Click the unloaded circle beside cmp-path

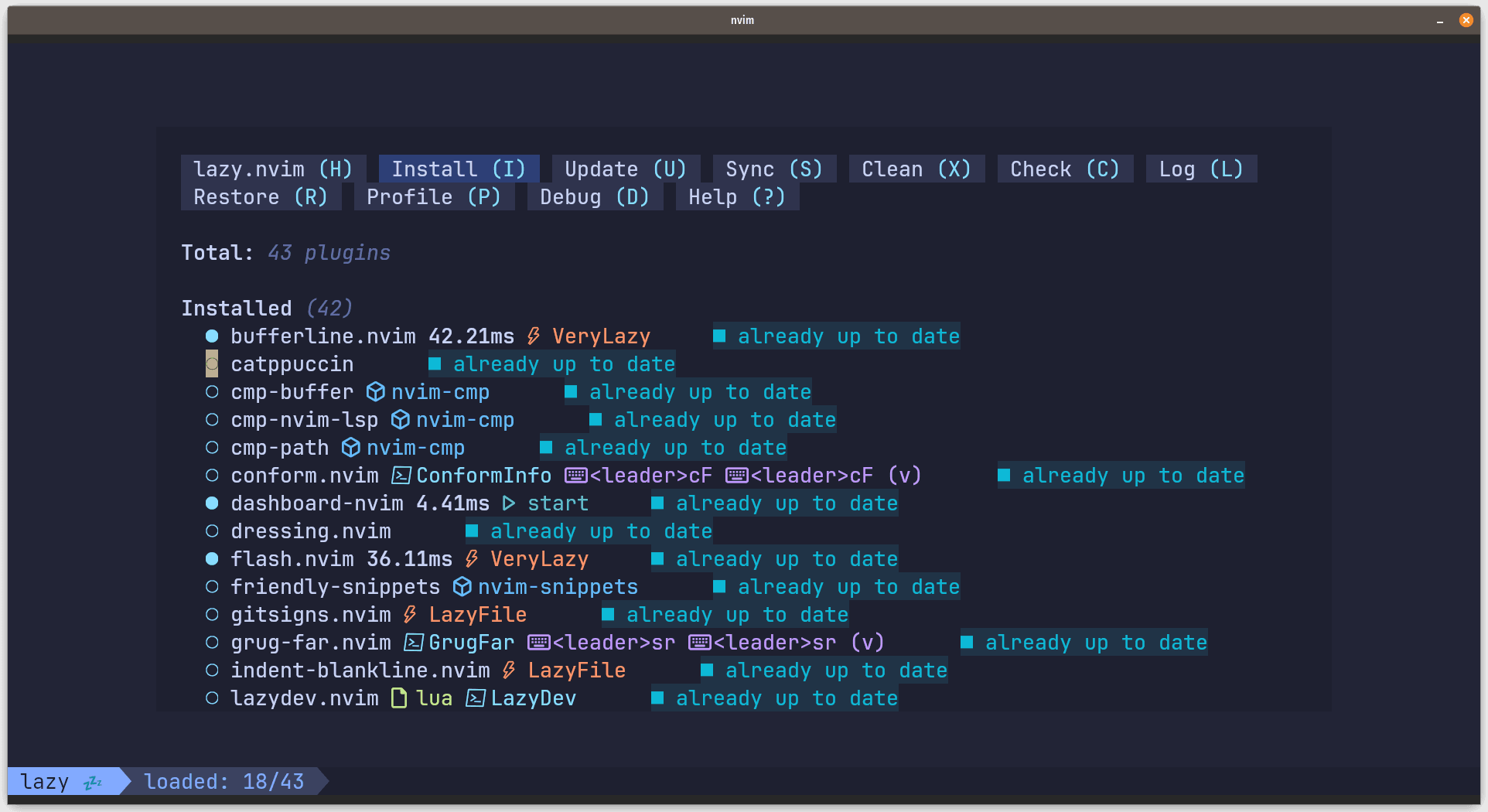212,447
